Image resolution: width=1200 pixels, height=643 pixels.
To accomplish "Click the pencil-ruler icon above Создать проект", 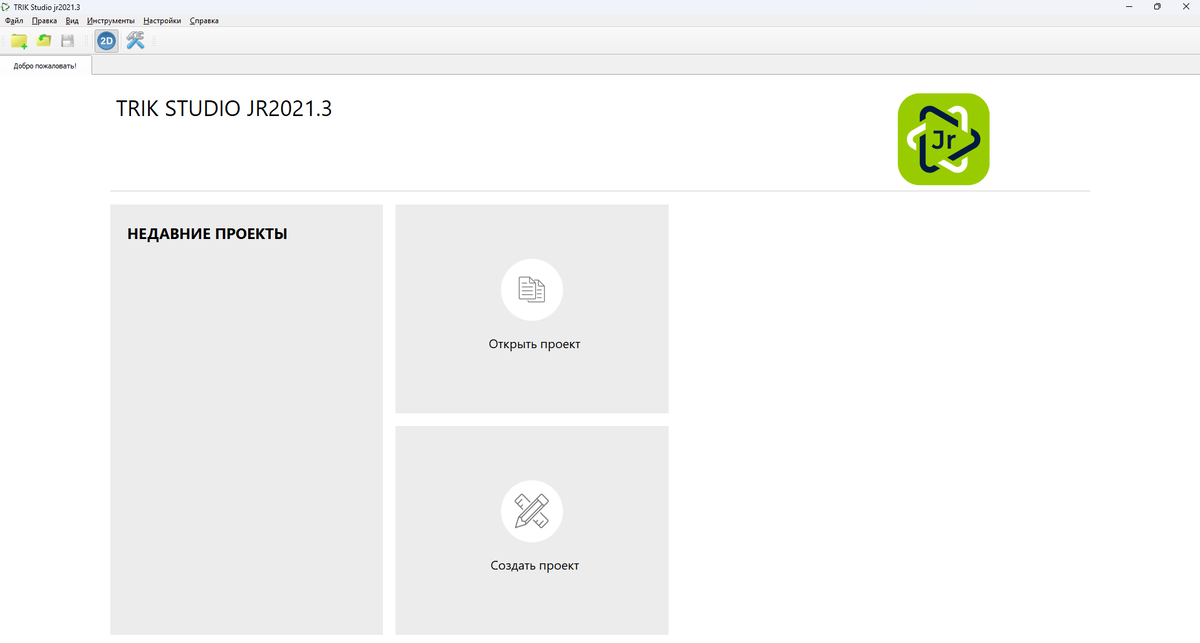I will click(532, 511).
